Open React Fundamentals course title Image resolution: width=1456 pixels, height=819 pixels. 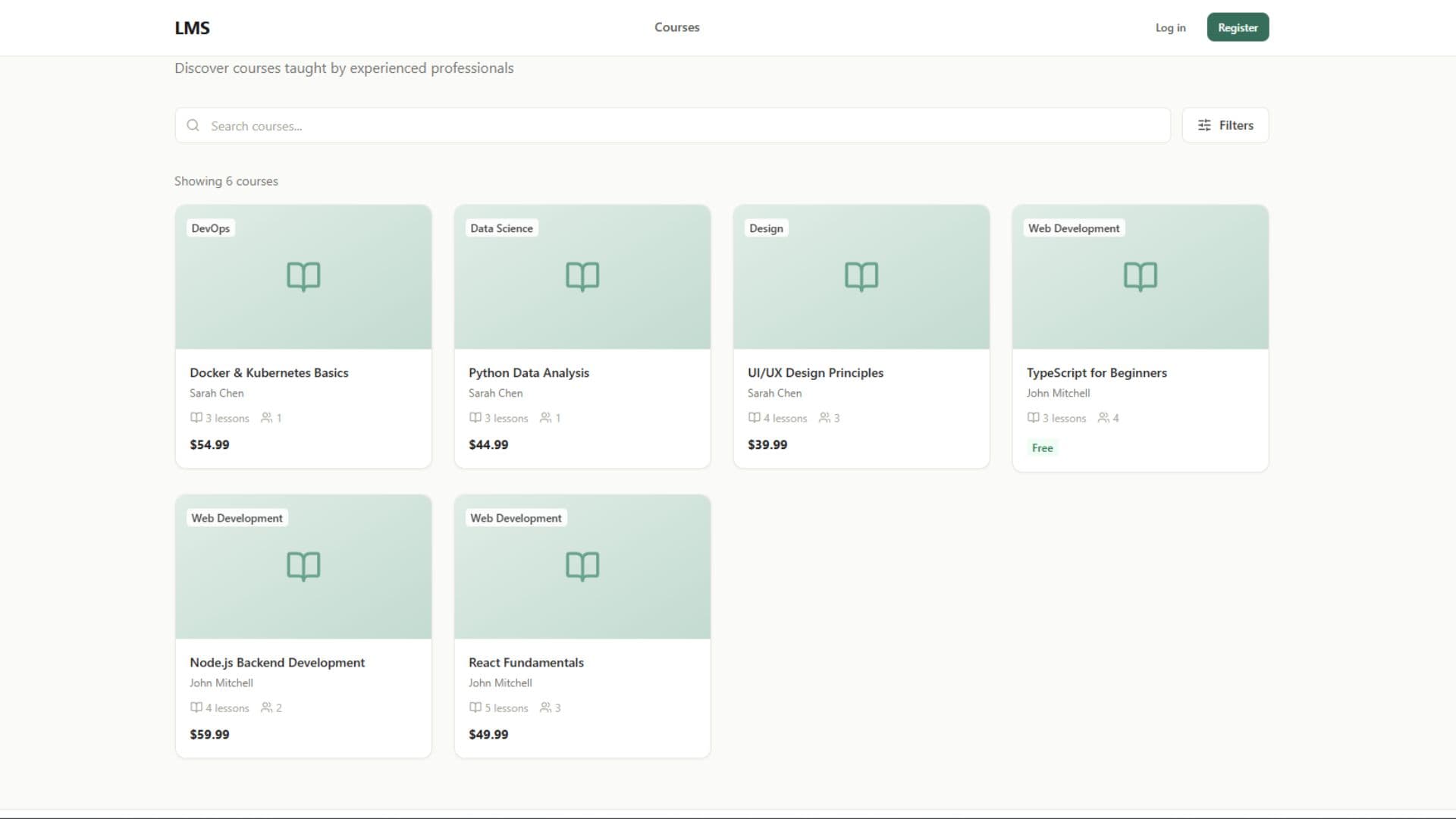coord(526,663)
